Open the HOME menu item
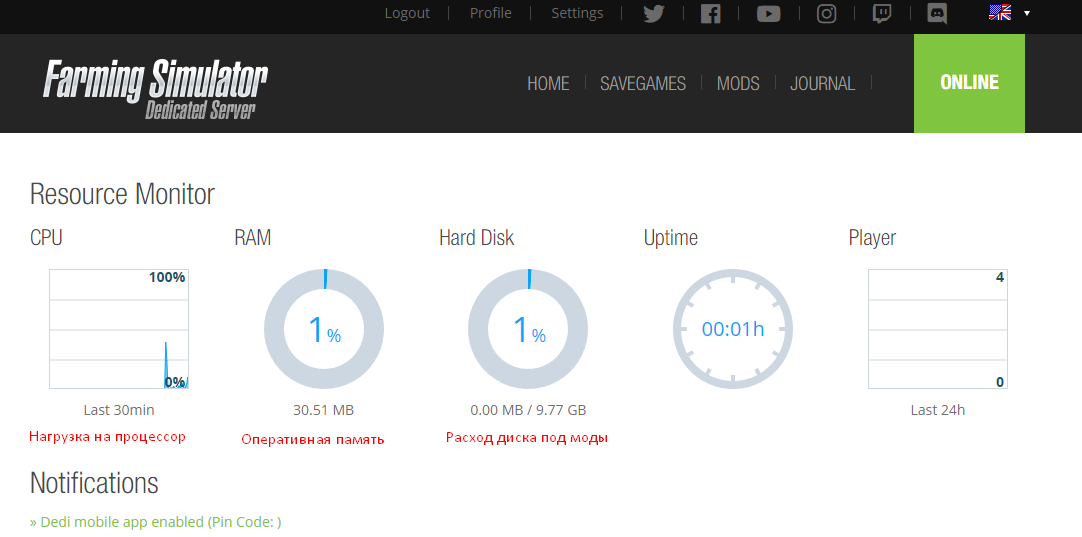Screen dimensions: 1082x537 pos(548,84)
